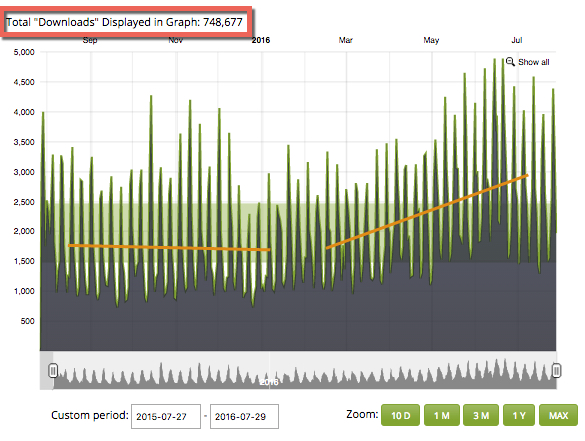Click the Show all link
The image size is (585, 441).
point(534,62)
